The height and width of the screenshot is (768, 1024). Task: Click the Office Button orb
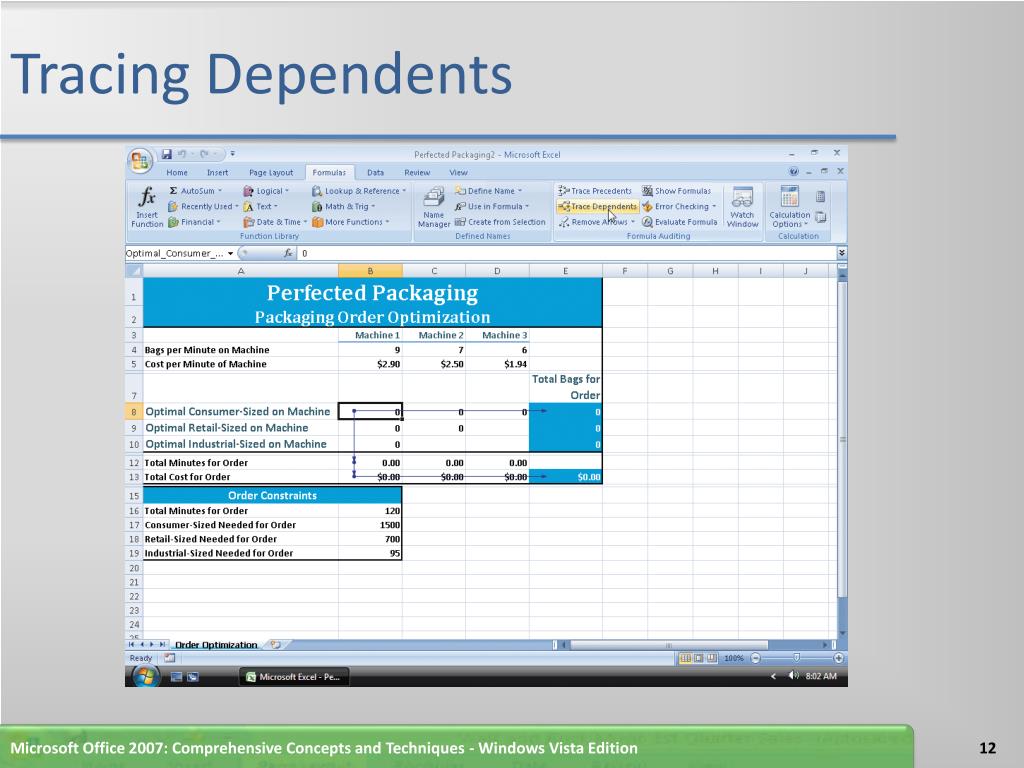click(140, 161)
